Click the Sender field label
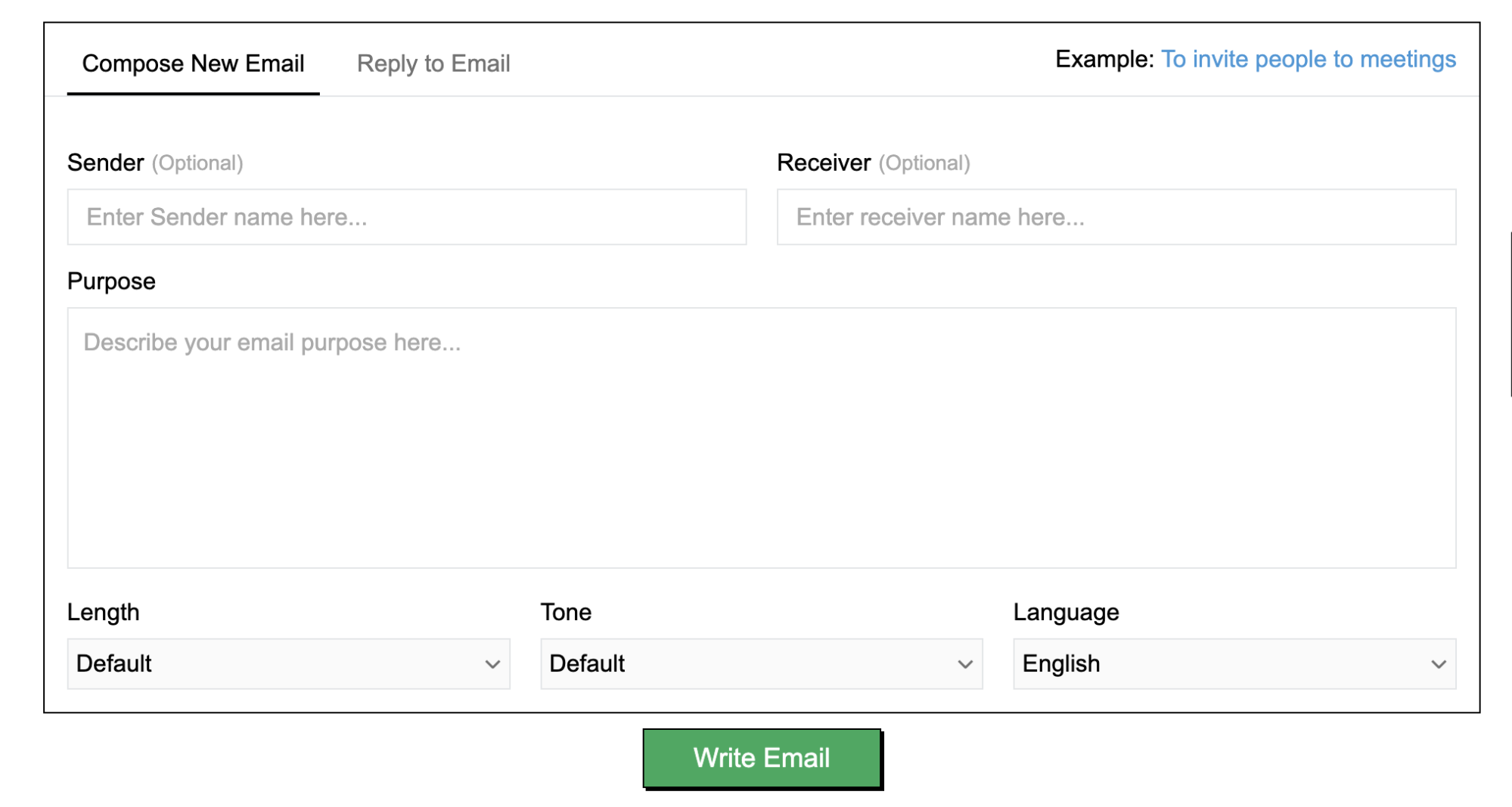This screenshot has height=807, width=1512. 106,162
